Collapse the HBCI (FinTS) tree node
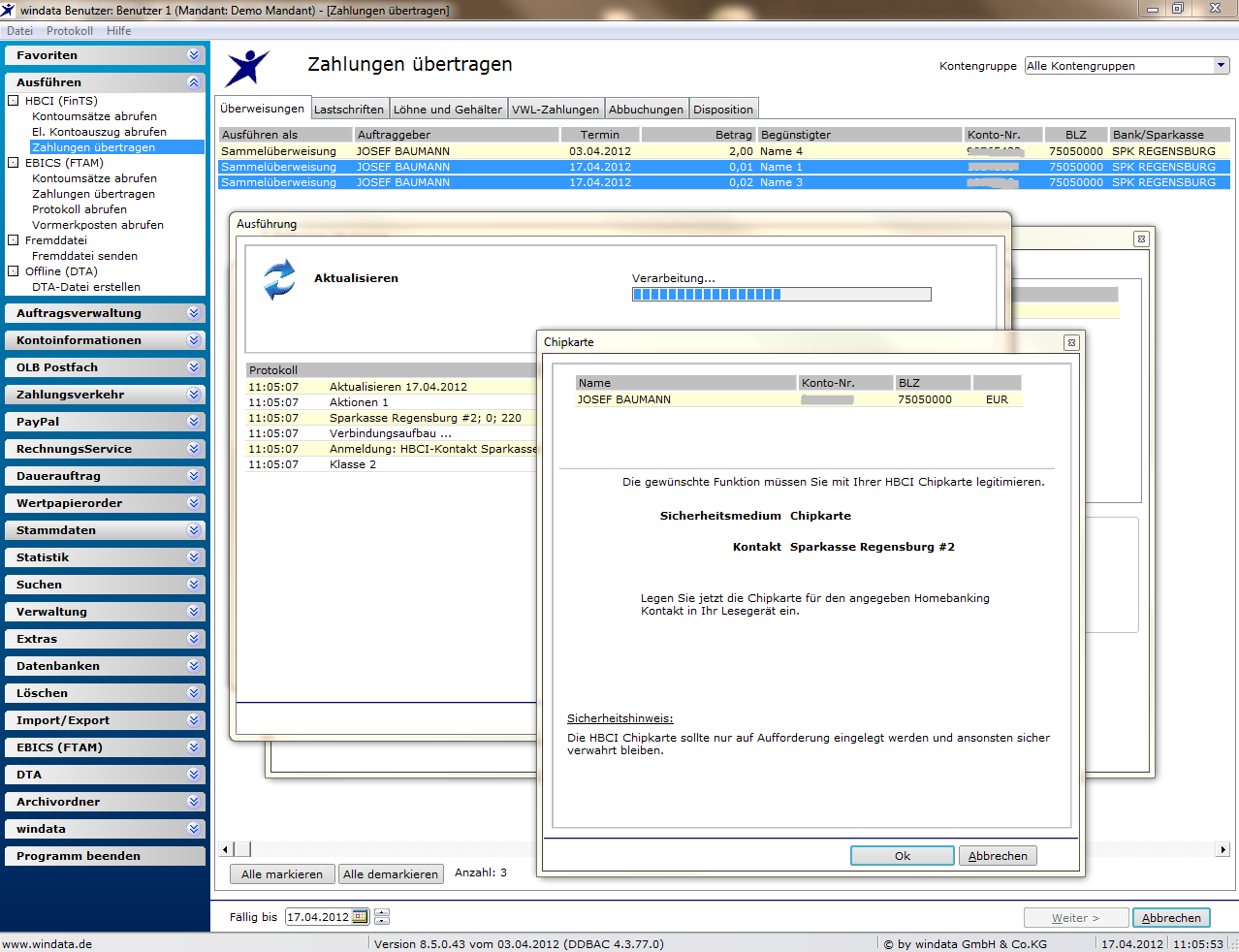The image size is (1239, 952). [14, 101]
